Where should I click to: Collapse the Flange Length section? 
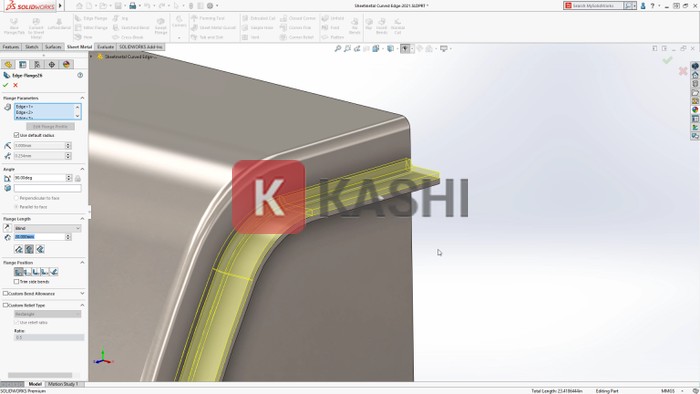coord(82,219)
